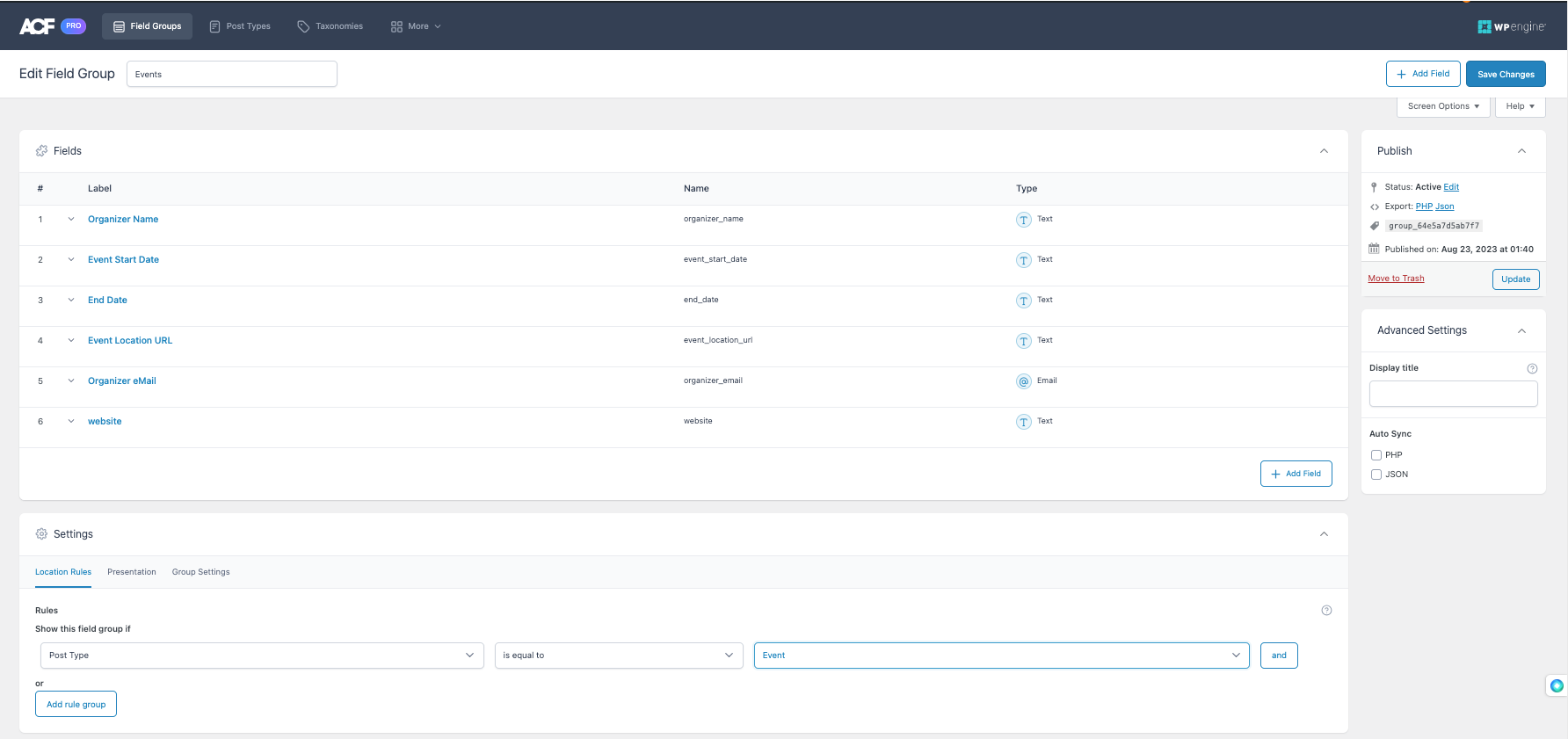
Task: Click the group key tag icon
Action: pos(1375,226)
